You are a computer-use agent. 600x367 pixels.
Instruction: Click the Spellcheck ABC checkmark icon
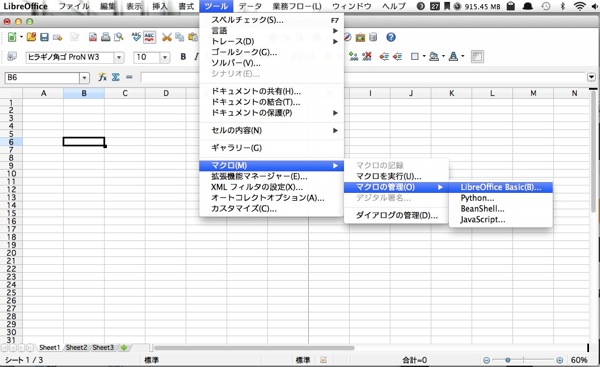pos(136,37)
